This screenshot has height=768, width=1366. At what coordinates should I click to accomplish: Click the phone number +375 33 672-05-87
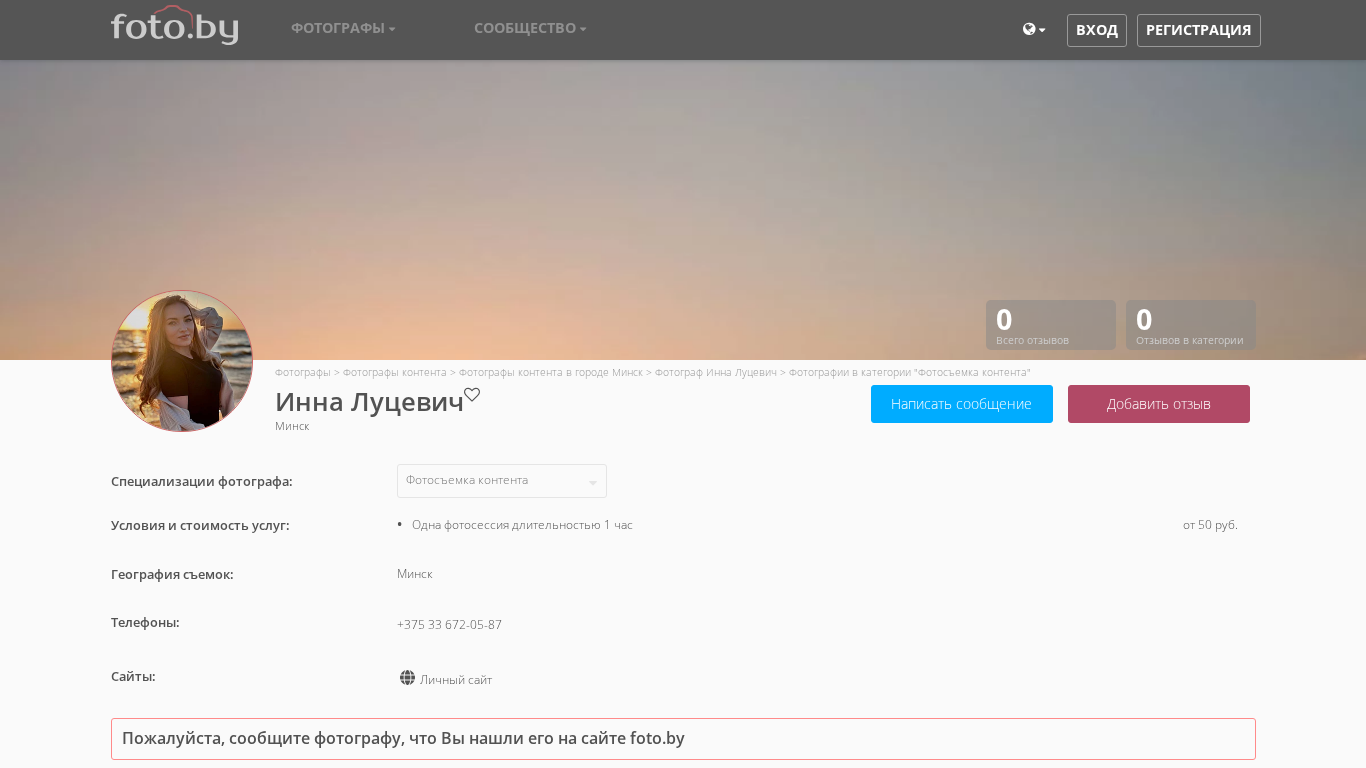click(449, 625)
